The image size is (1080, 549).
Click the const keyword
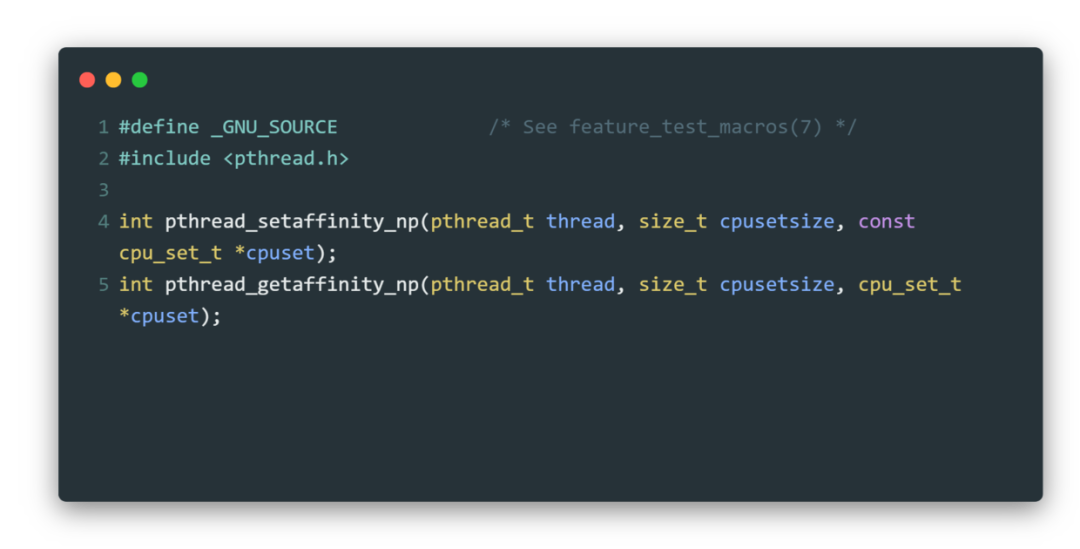point(887,221)
